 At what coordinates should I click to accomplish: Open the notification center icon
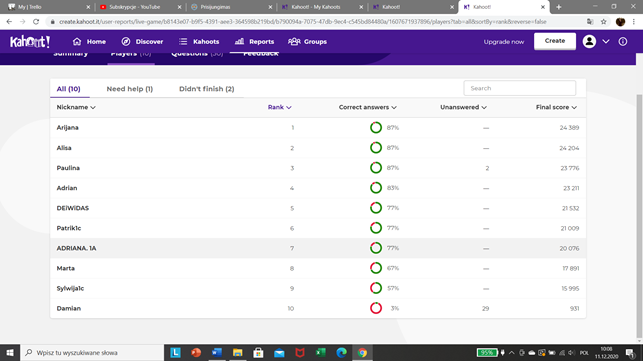point(630,352)
